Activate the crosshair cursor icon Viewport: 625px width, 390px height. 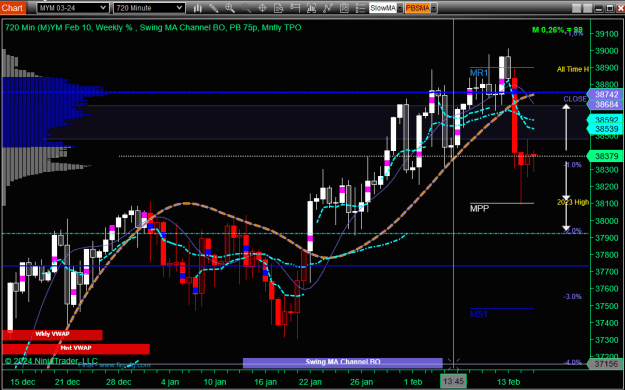(x=262, y=8)
